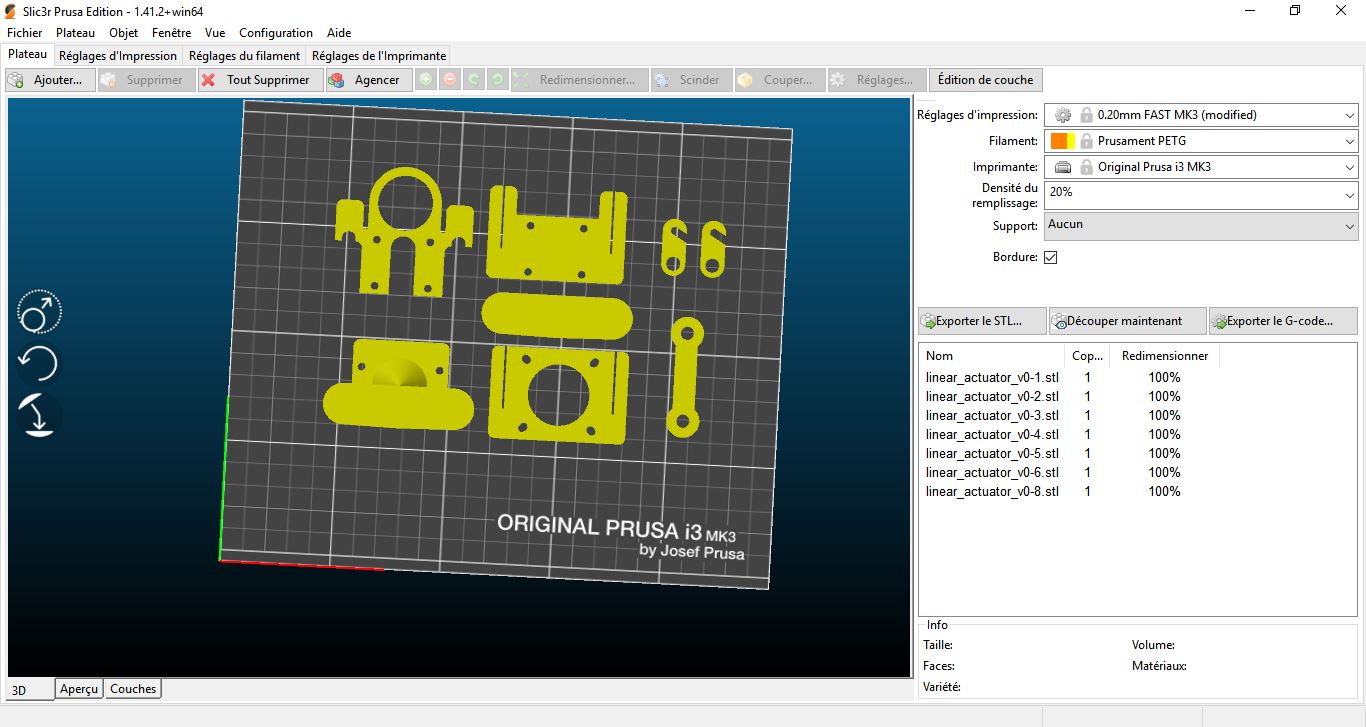Switch to the Aperçu view tab
This screenshot has width=1366, height=727.
pyautogui.click(x=79, y=689)
